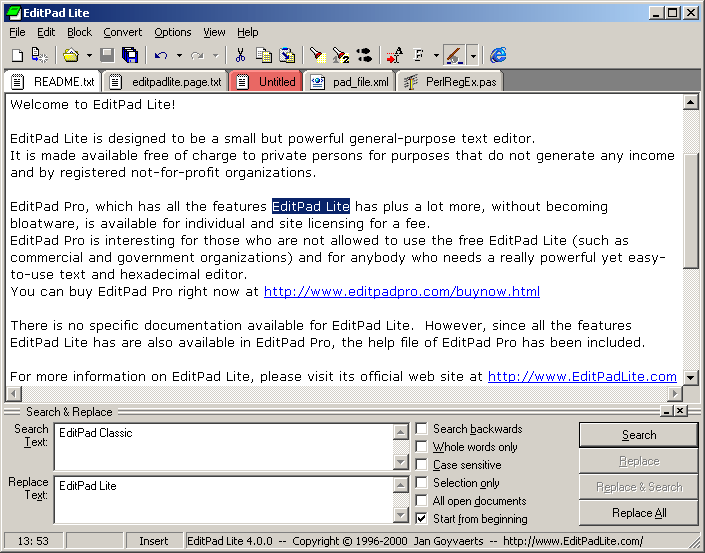Cut selection with the scissors icon
This screenshot has height=553, width=705.
(241, 55)
